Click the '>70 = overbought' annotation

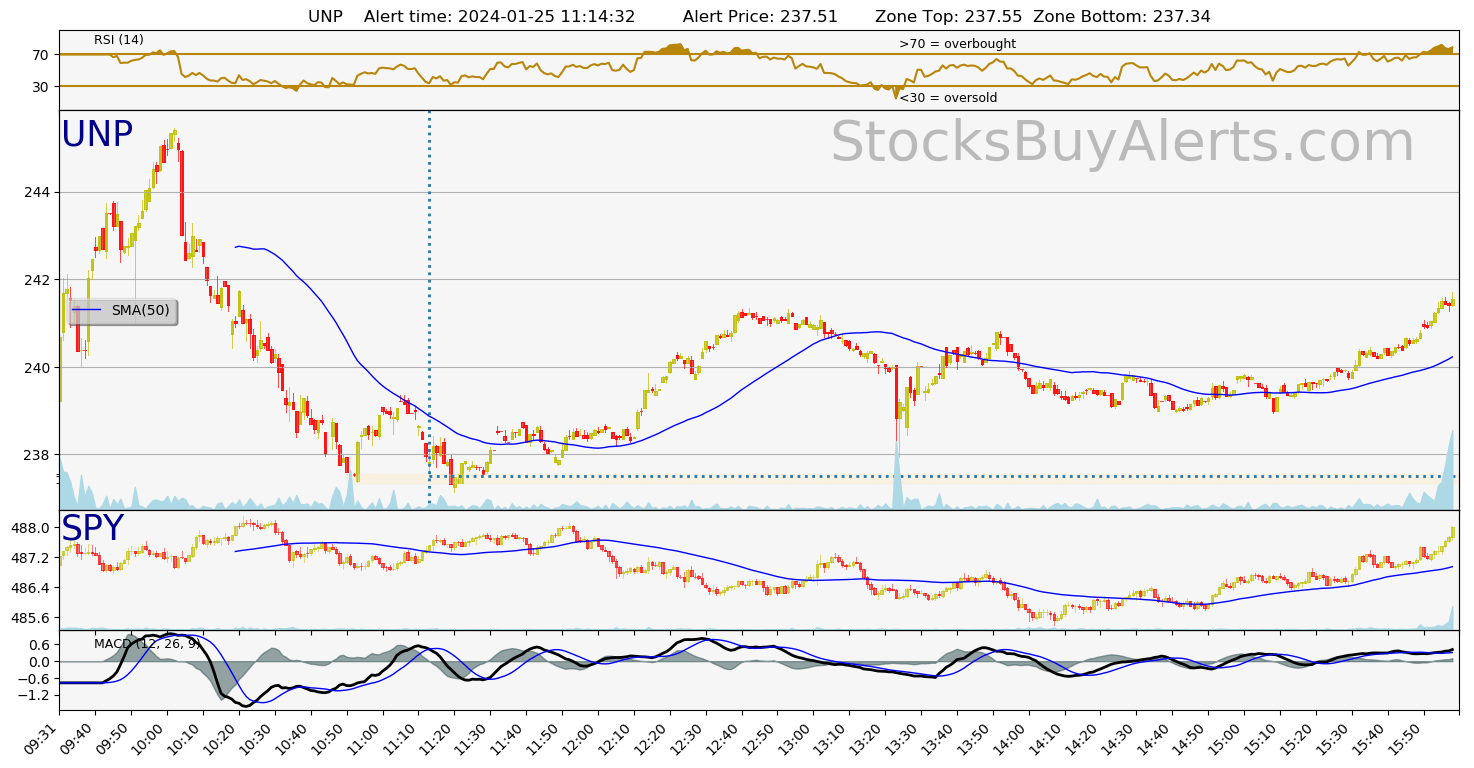pos(957,44)
